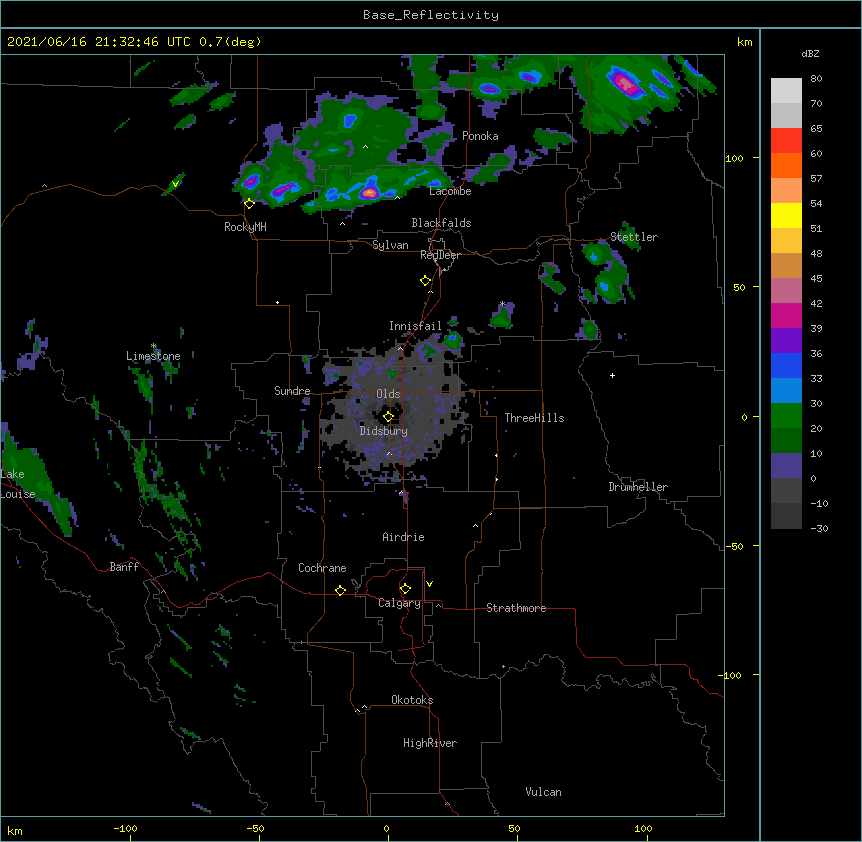
Task: Click the Base_Reflectivity title text
Action: 431,15
